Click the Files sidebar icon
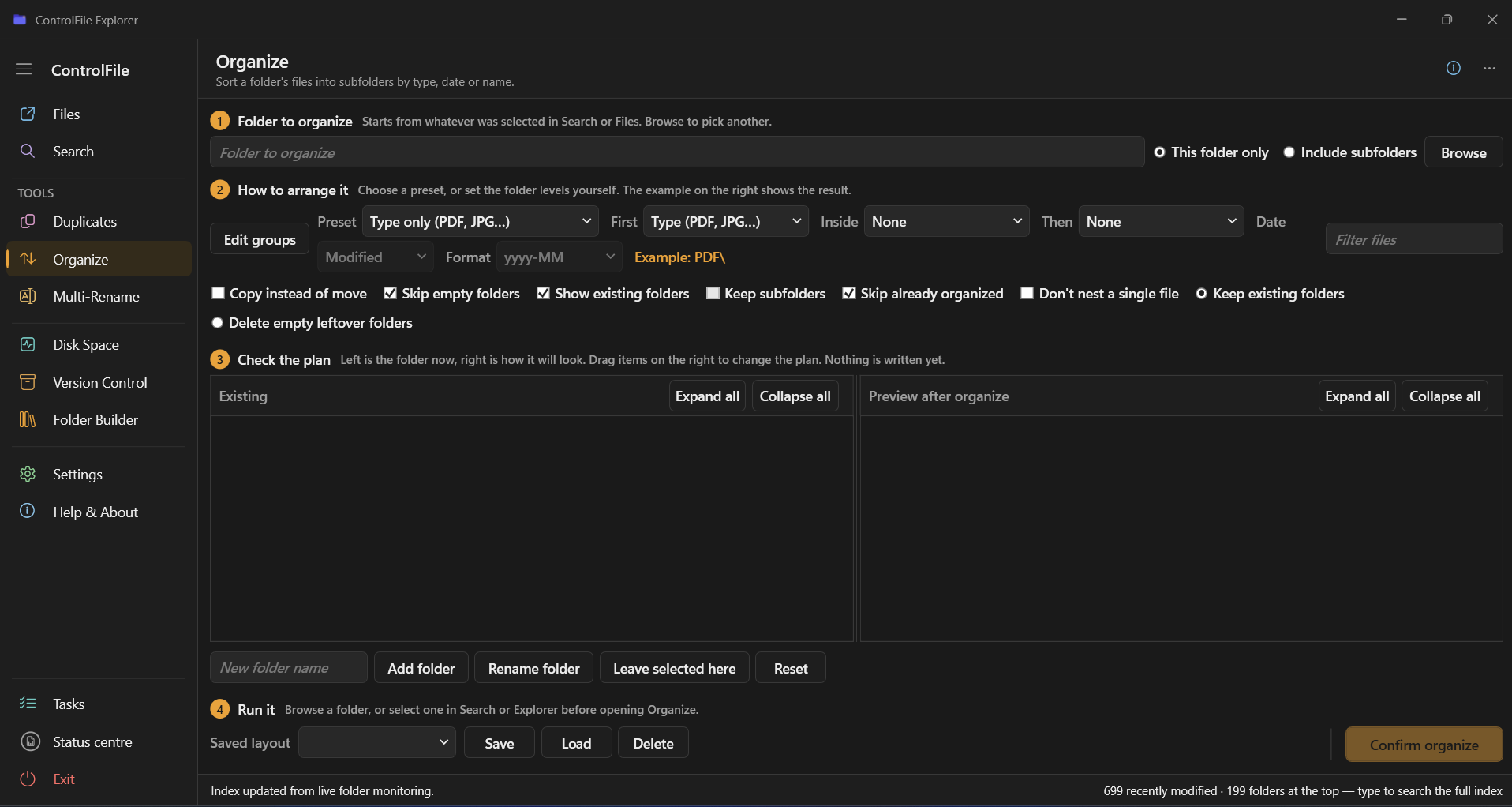Image resolution: width=1512 pixels, height=807 pixels. pyautogui.click(x=28, y=114)
